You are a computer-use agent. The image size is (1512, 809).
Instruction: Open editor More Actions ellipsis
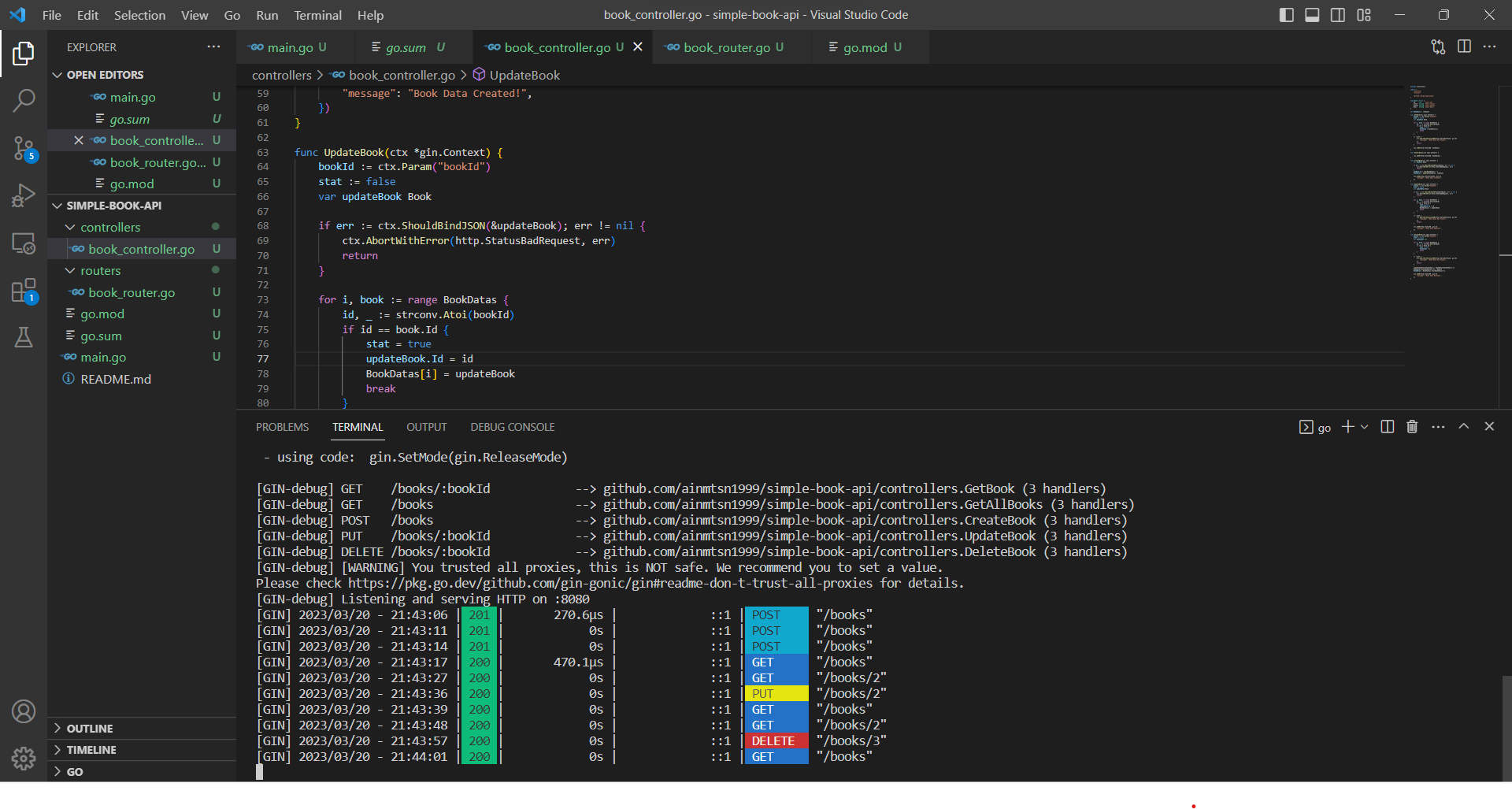point(1489,46)
